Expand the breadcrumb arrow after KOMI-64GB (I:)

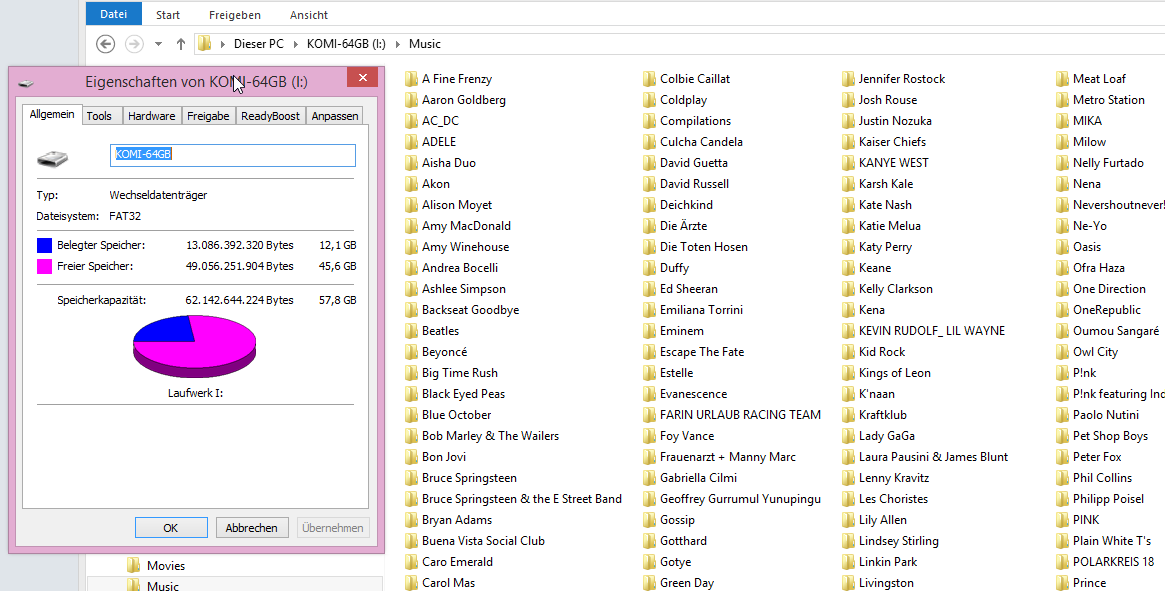click(x=397, y=45)
